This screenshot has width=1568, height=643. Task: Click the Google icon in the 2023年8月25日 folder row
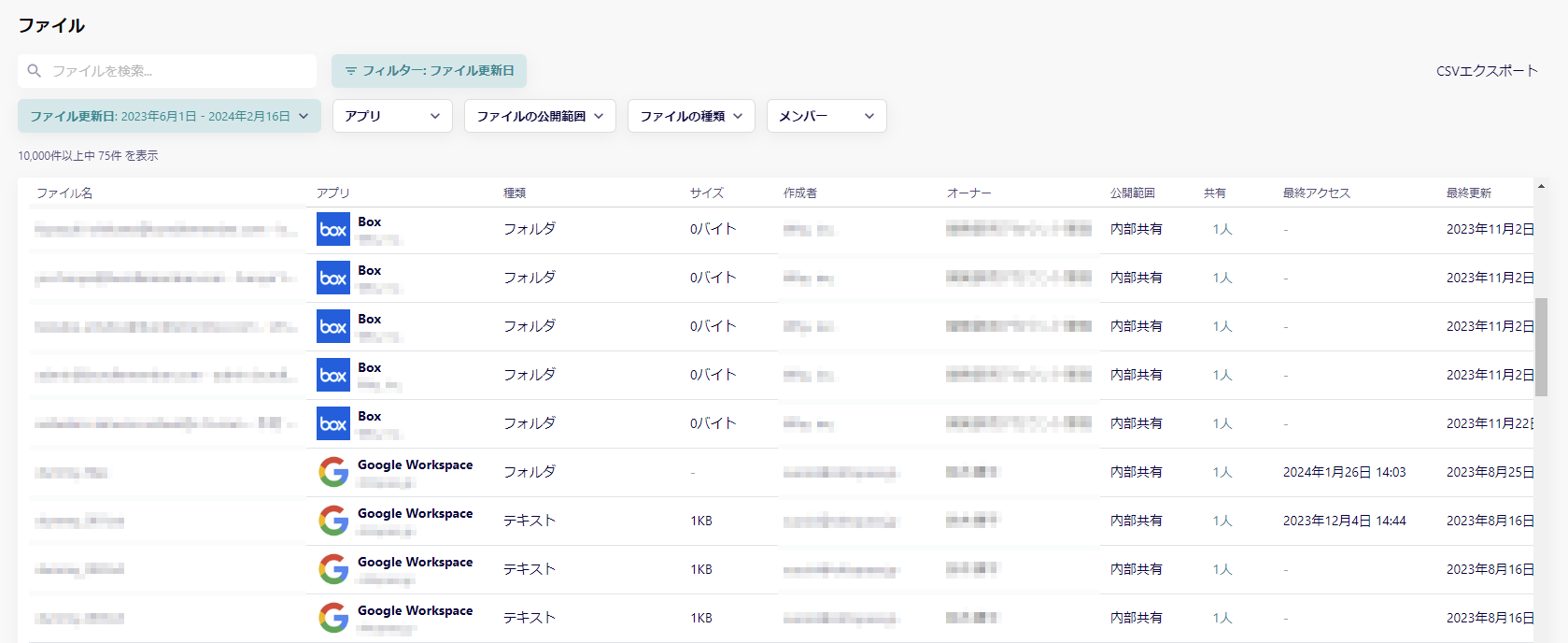tap(333, 472)
